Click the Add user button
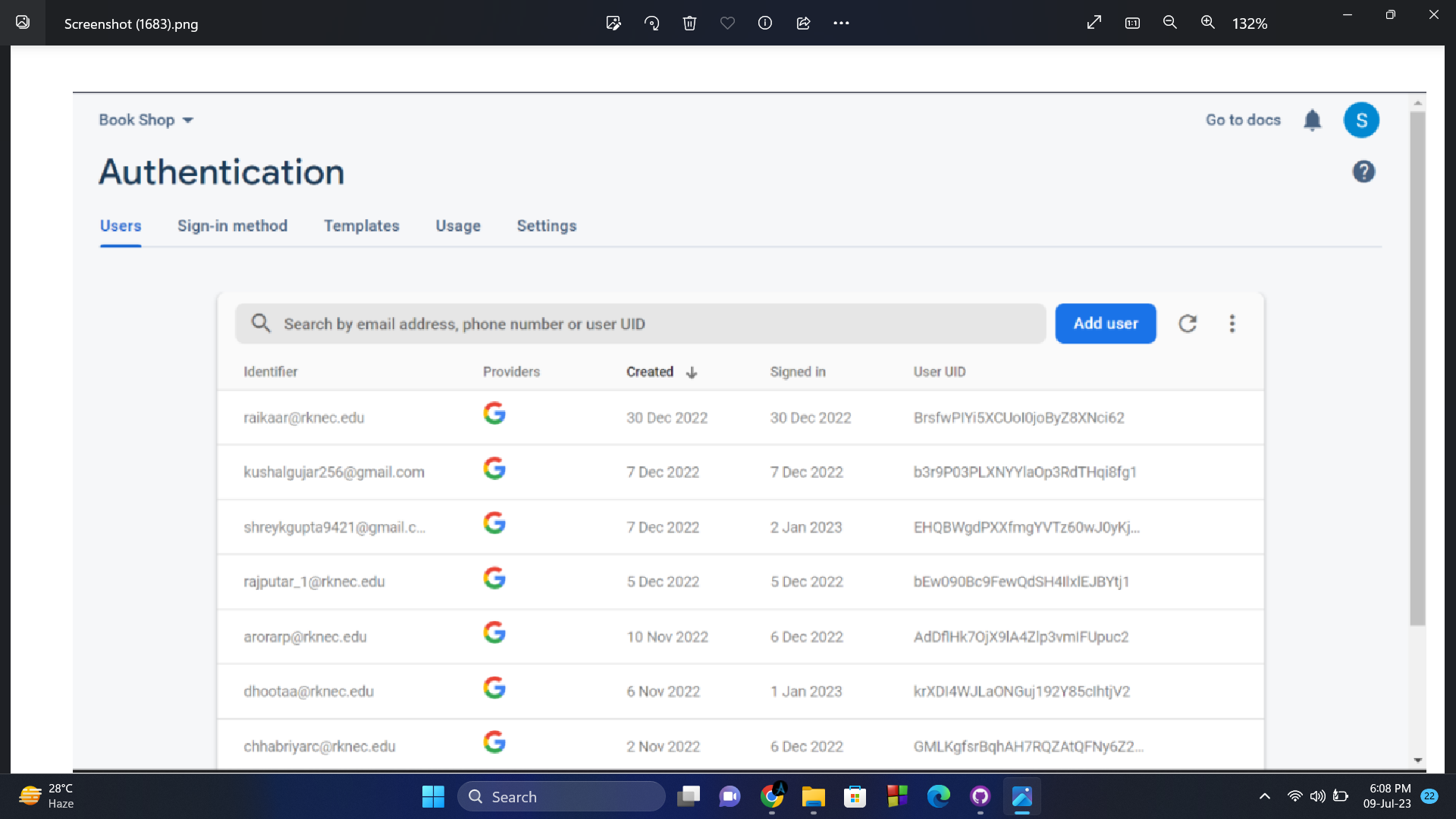Viewport: 1456px width, 819px height. (x=1105, y=323)
